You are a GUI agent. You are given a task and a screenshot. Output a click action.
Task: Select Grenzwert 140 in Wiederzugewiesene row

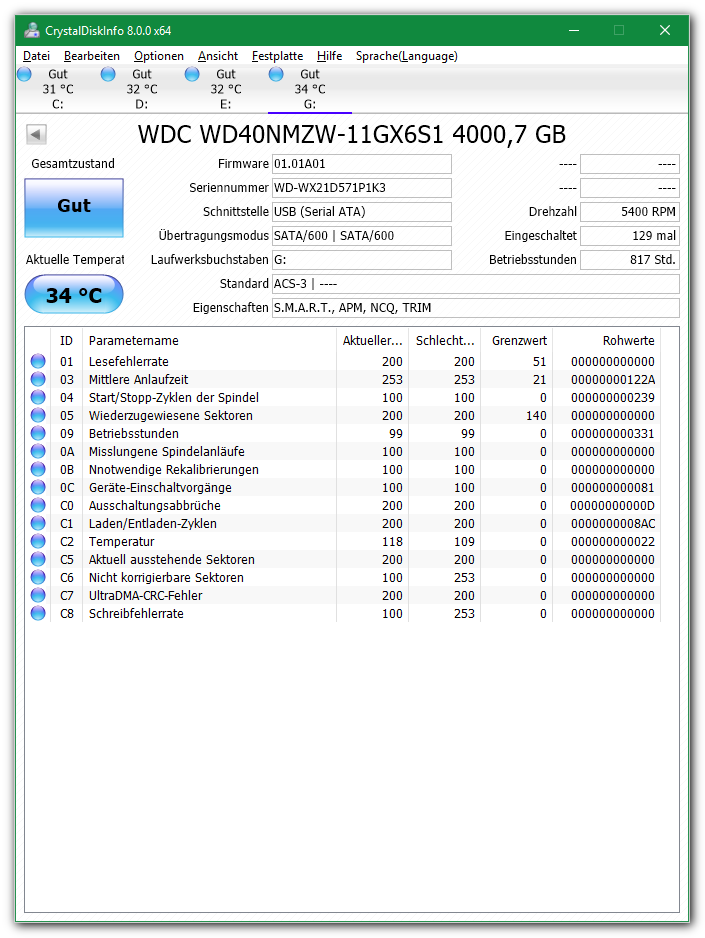(x=536, y=415)
